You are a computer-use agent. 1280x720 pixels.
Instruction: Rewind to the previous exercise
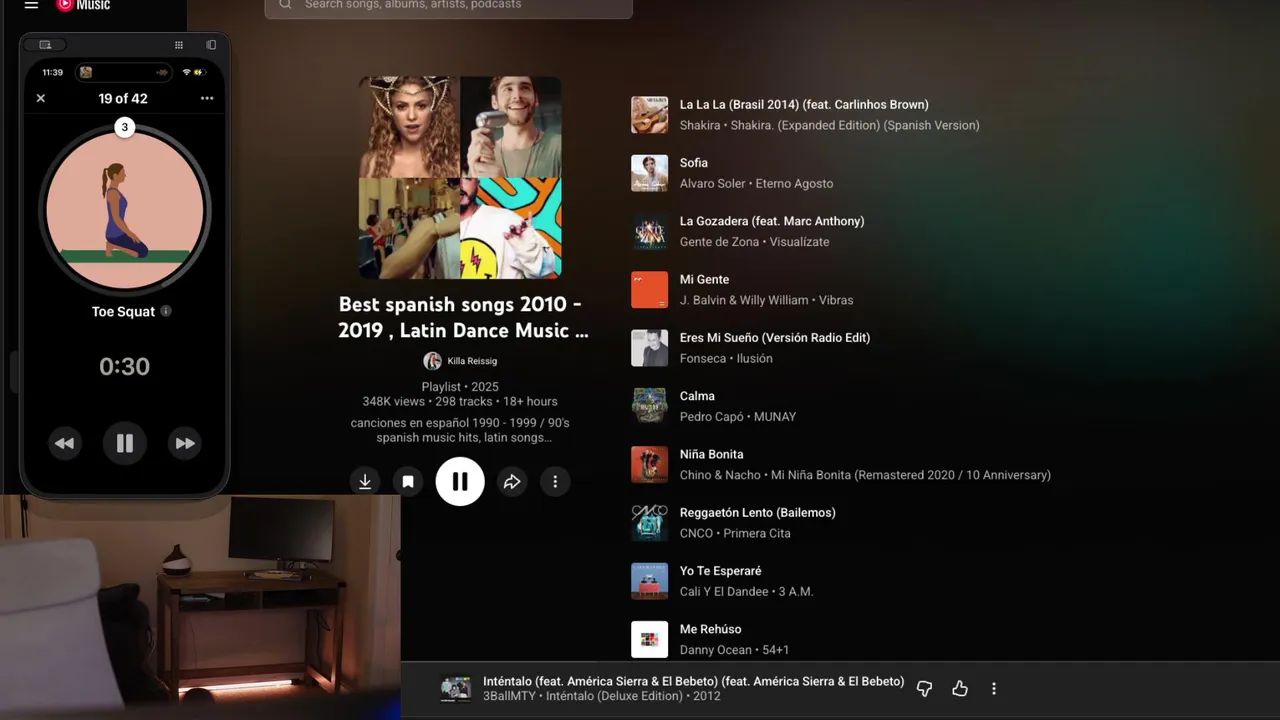pos(64,443)
